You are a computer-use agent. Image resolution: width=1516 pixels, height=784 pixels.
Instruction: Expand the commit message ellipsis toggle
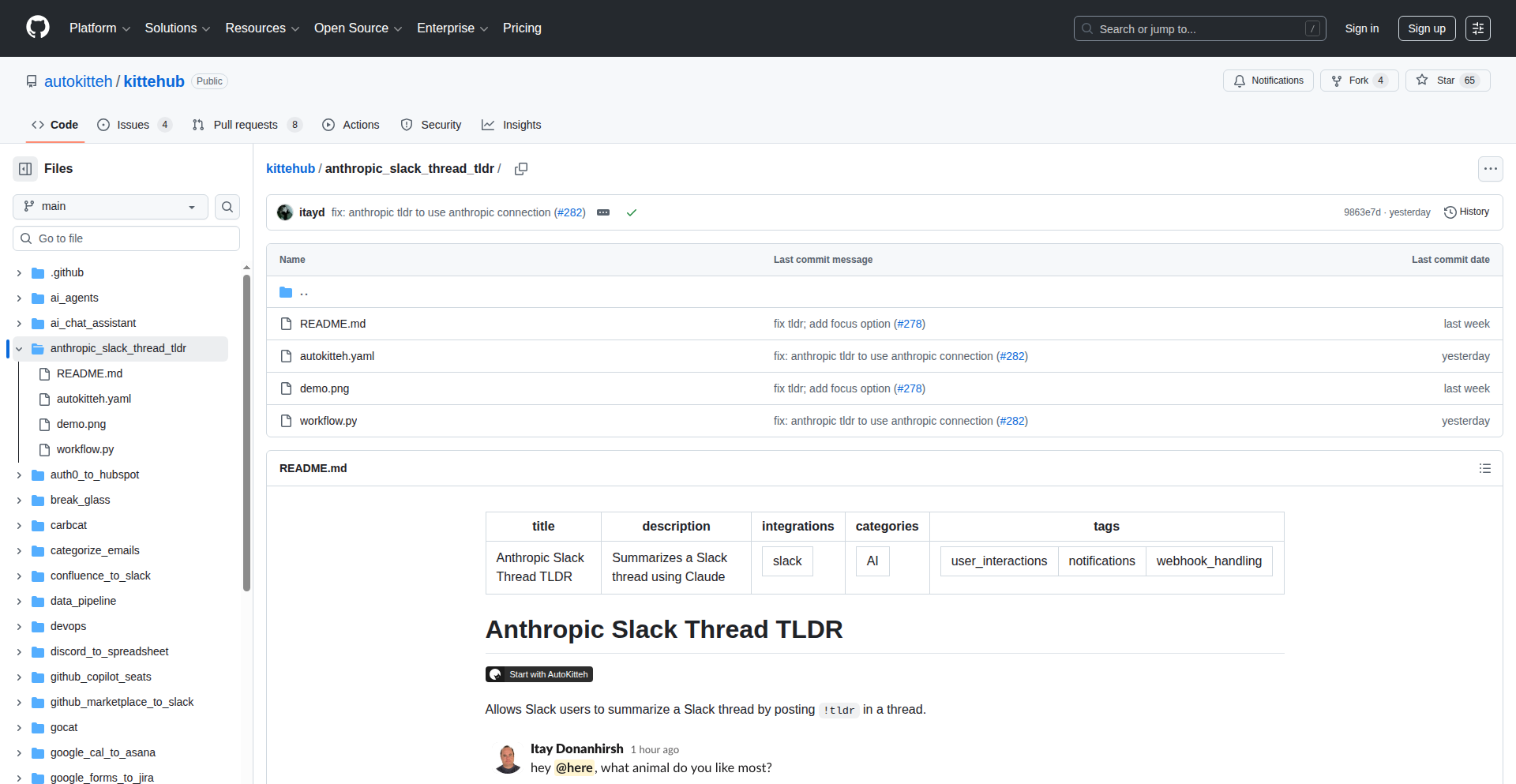[x=603, y=212]
